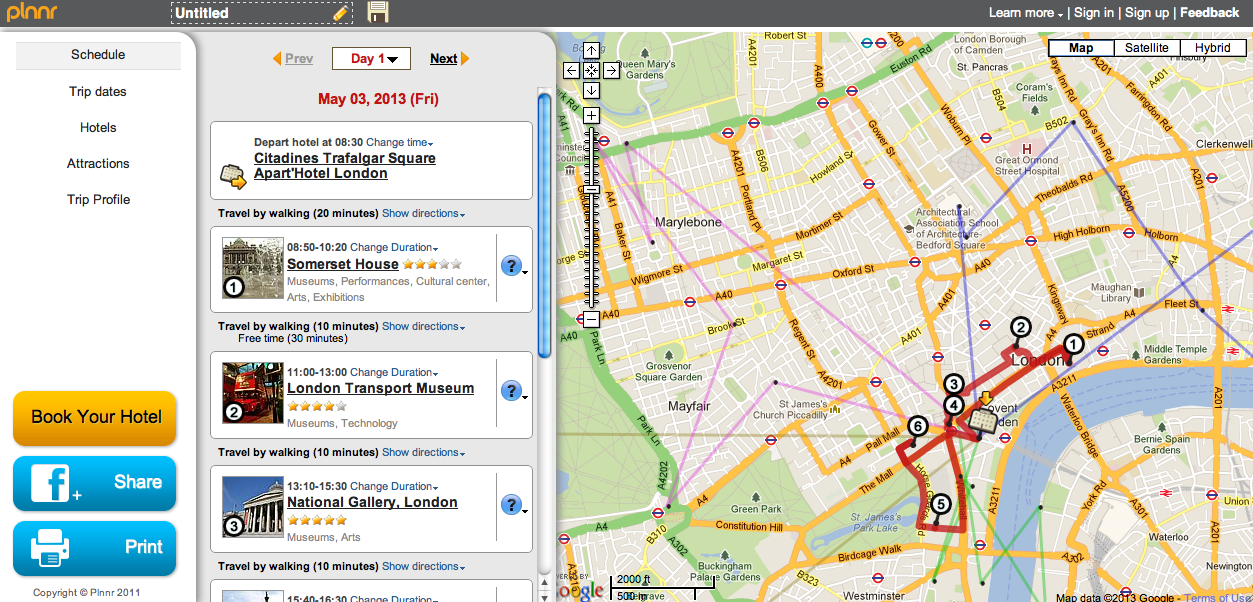Click the Print button

95,548
